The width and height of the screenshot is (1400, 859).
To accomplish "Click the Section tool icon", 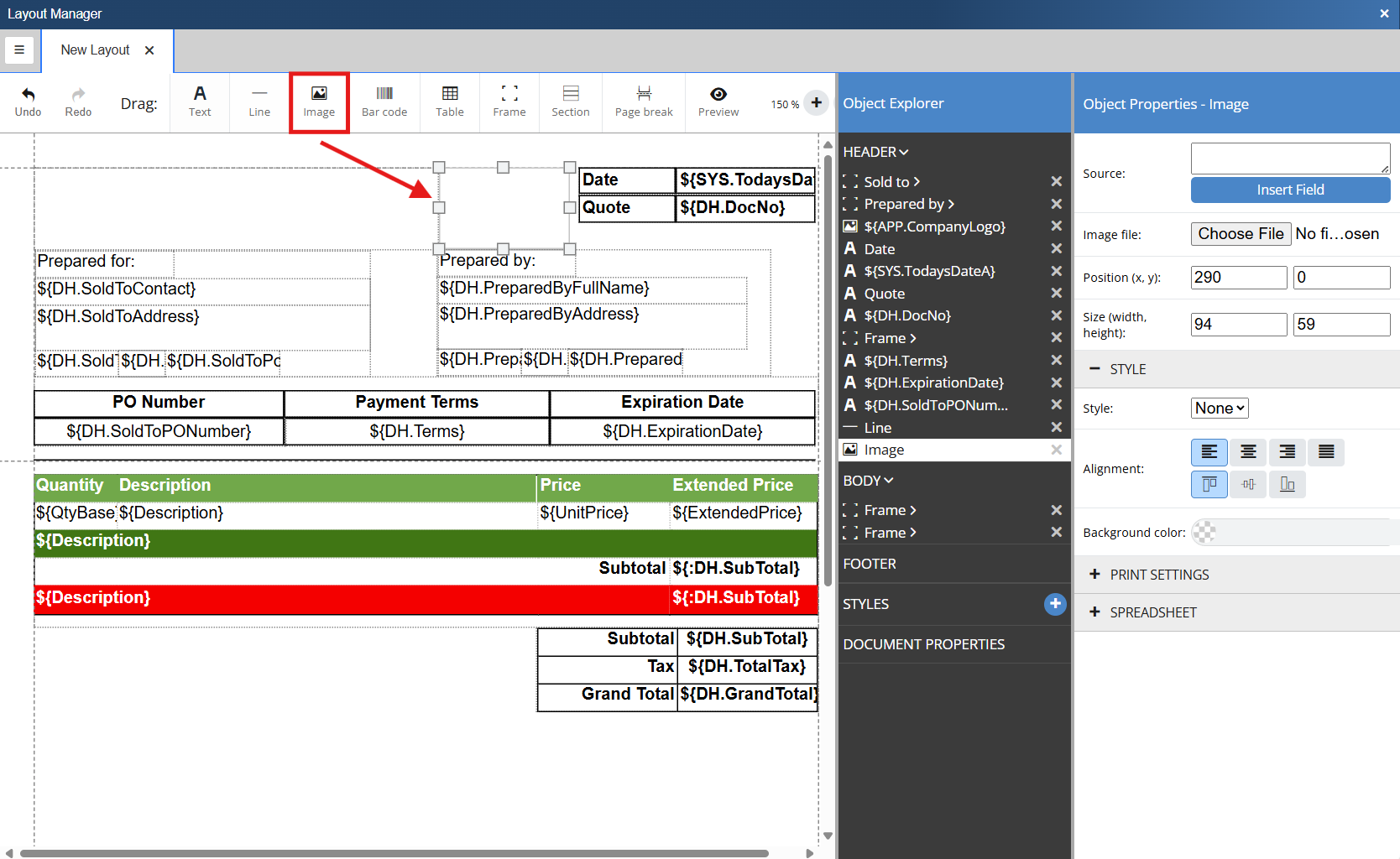I will (x=571, y=102).
